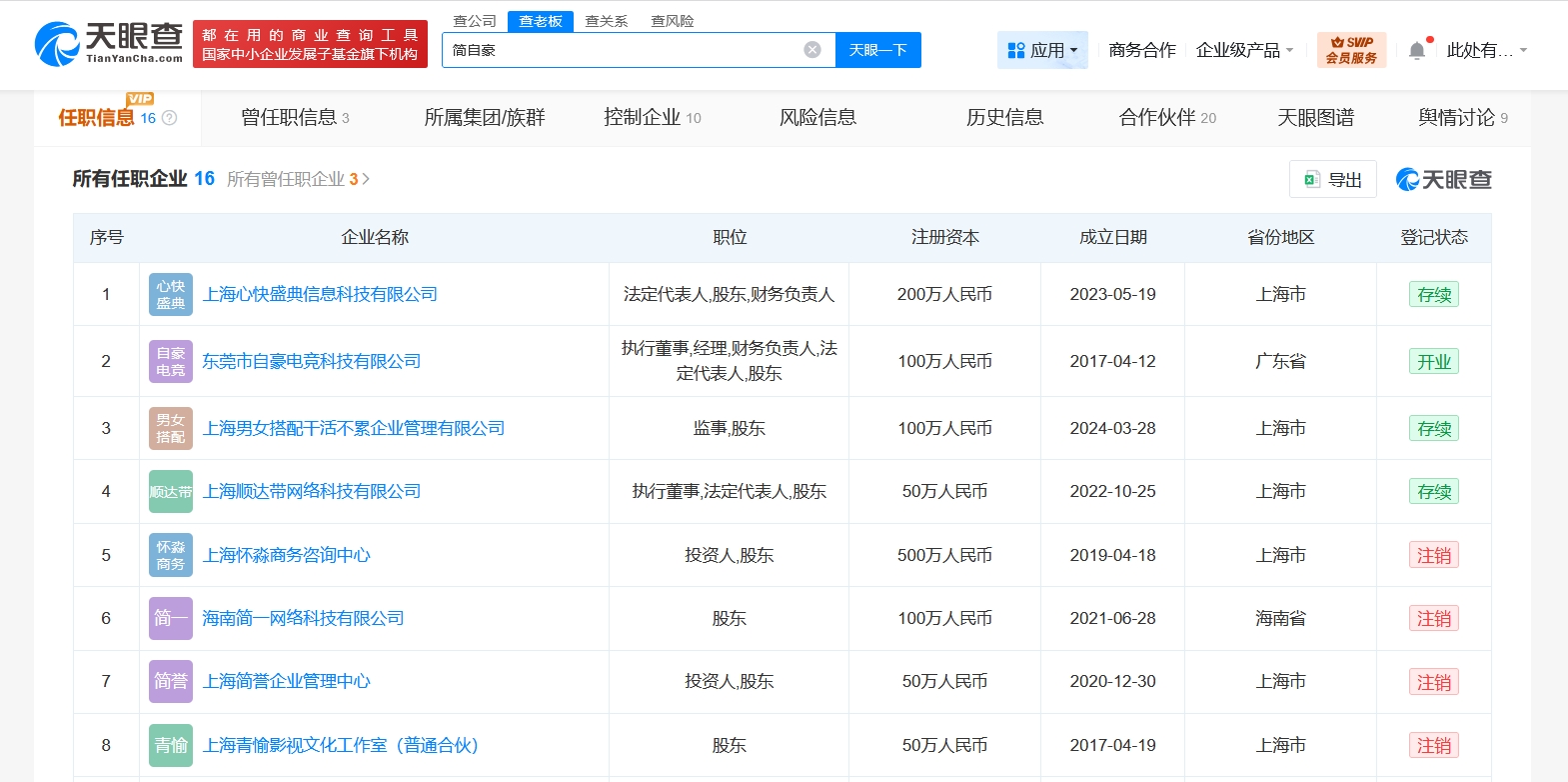Export the list with 导出 button
The width and height of the screenshot is (1568, 782).
pos(1333,180)
